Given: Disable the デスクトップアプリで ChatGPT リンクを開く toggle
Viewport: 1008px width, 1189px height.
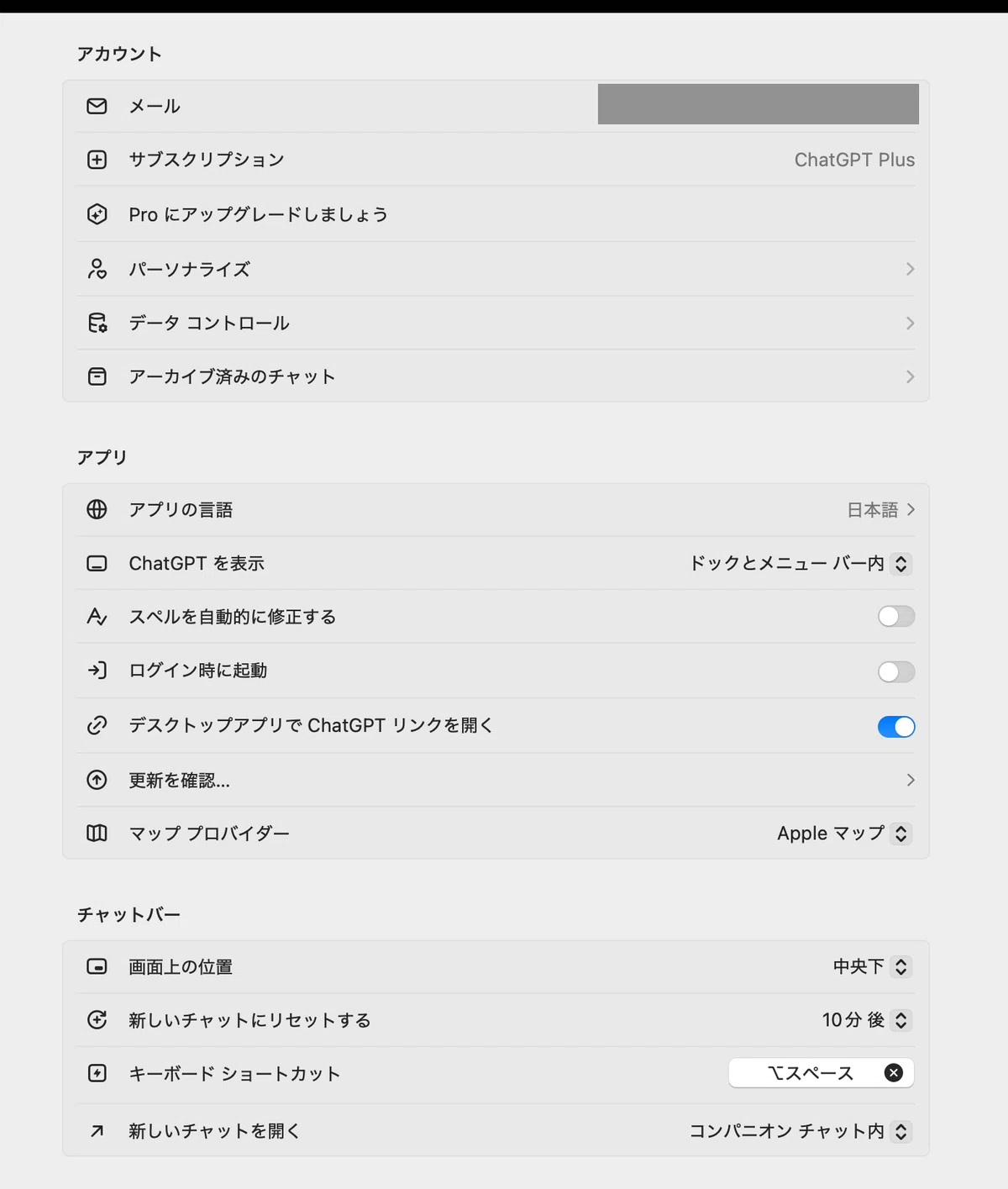Looking at the screenshot, I should coord(896,727).
